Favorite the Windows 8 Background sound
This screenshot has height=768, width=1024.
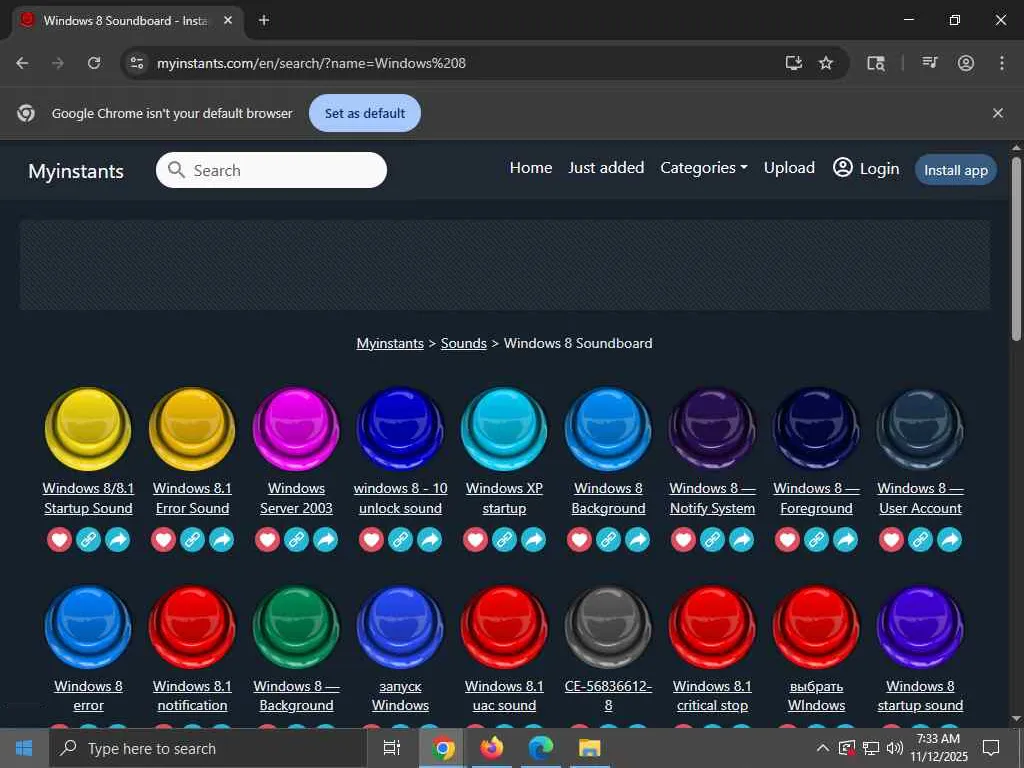click(x=579, y=539)
